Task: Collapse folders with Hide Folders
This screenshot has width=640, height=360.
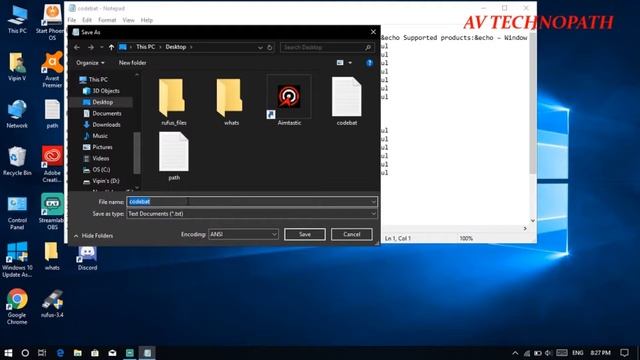Action: click(x=93, y=236)
